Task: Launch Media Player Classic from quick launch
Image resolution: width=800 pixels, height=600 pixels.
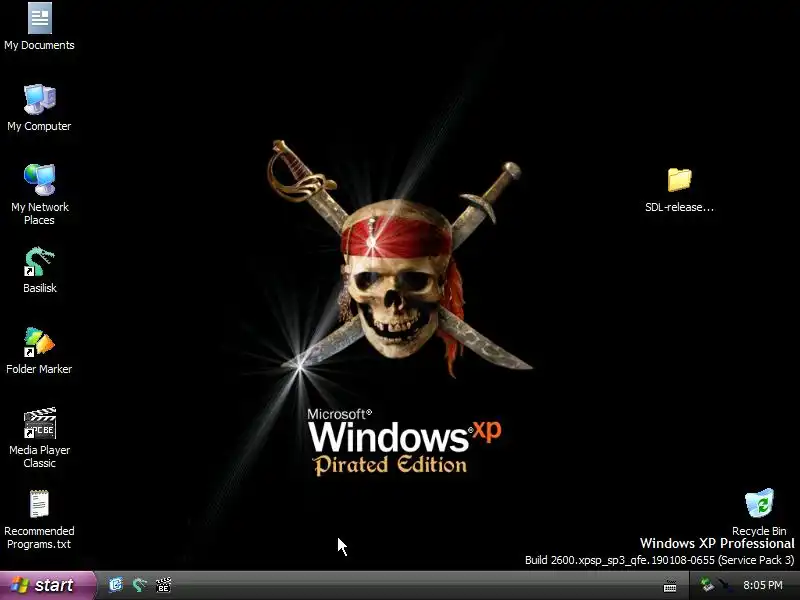Action: pyautogui.click(x=163, y=585)
